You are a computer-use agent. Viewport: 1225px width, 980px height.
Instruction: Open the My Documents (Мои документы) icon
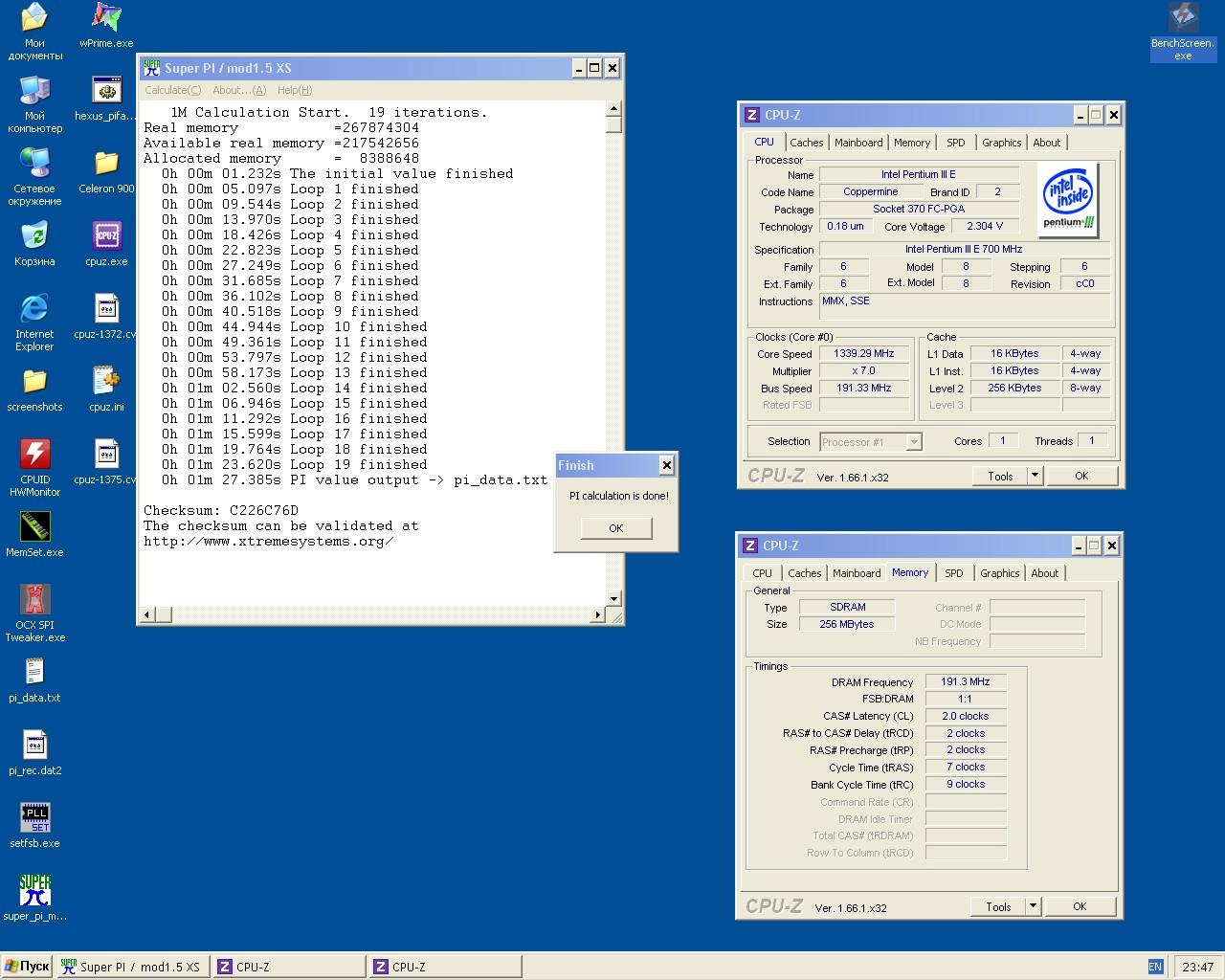click(x=34, y=32)
